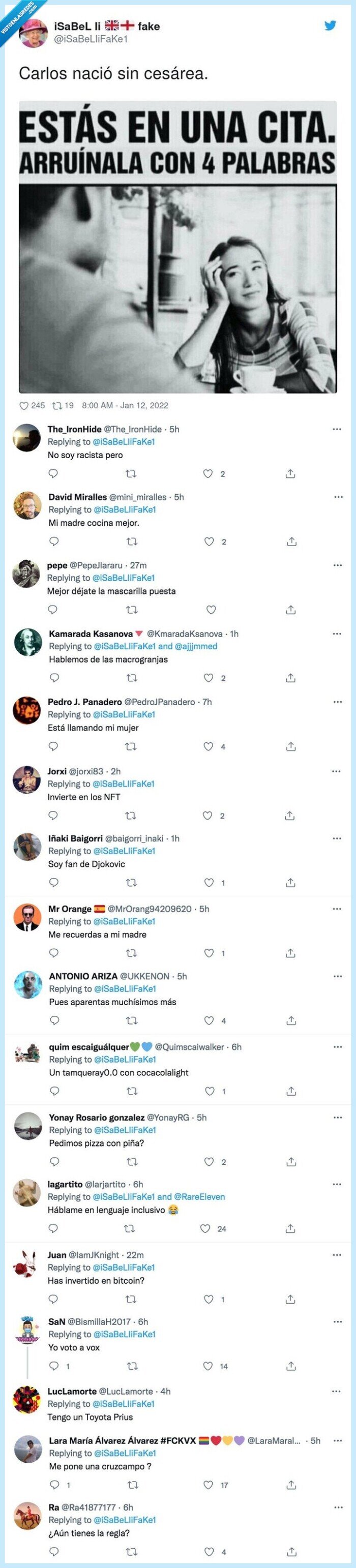Open the 'Estás en una cita' meme image

tap(177, 247)
